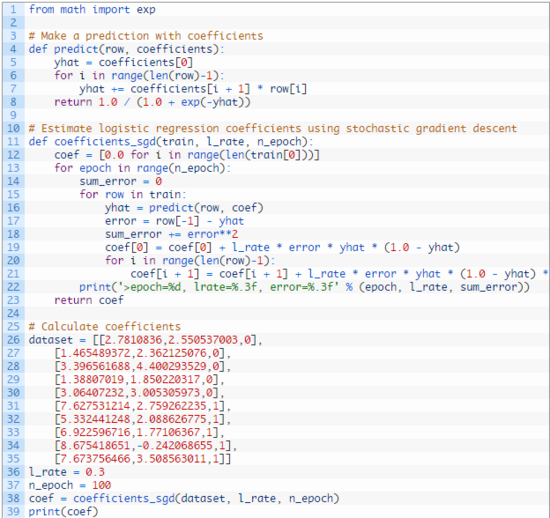Screen dimensions: 550x518
Task: Click line number 31 in gutter
Action: (13, 406)
